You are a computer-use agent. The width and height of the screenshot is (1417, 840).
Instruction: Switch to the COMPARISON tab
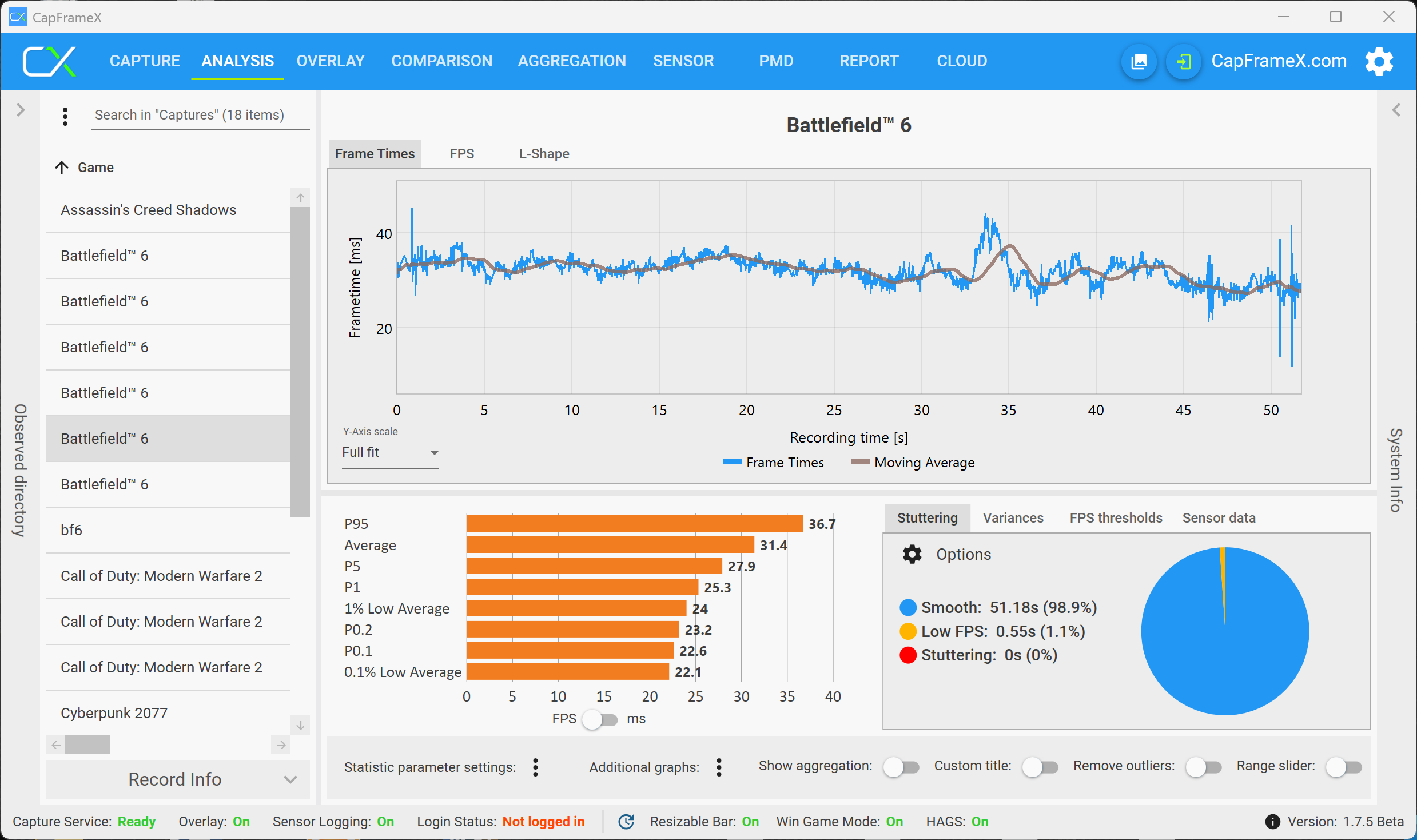(441, 61)
